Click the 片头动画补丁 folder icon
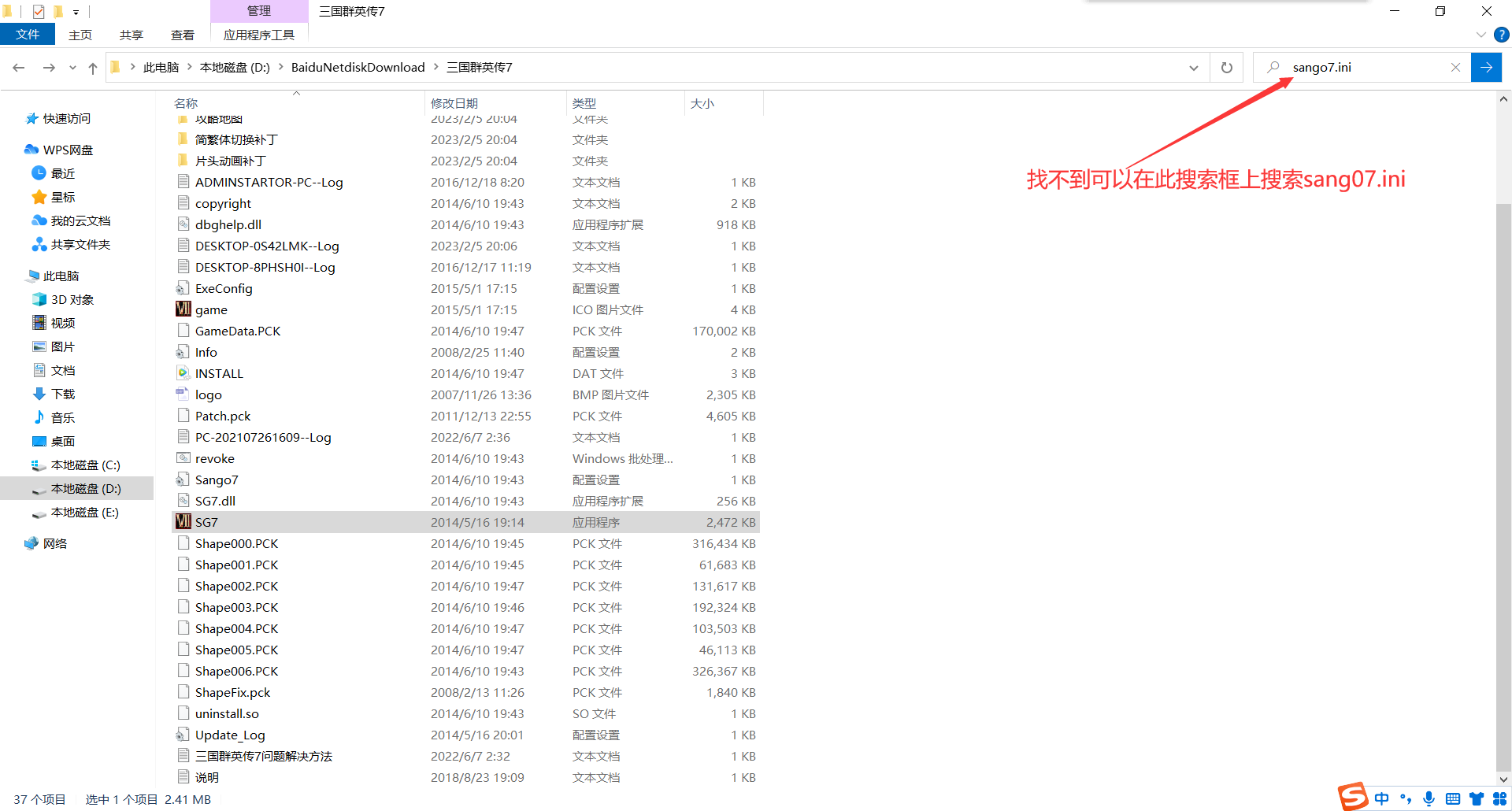This screenshot has height=811, width=1512. point(183,161)
